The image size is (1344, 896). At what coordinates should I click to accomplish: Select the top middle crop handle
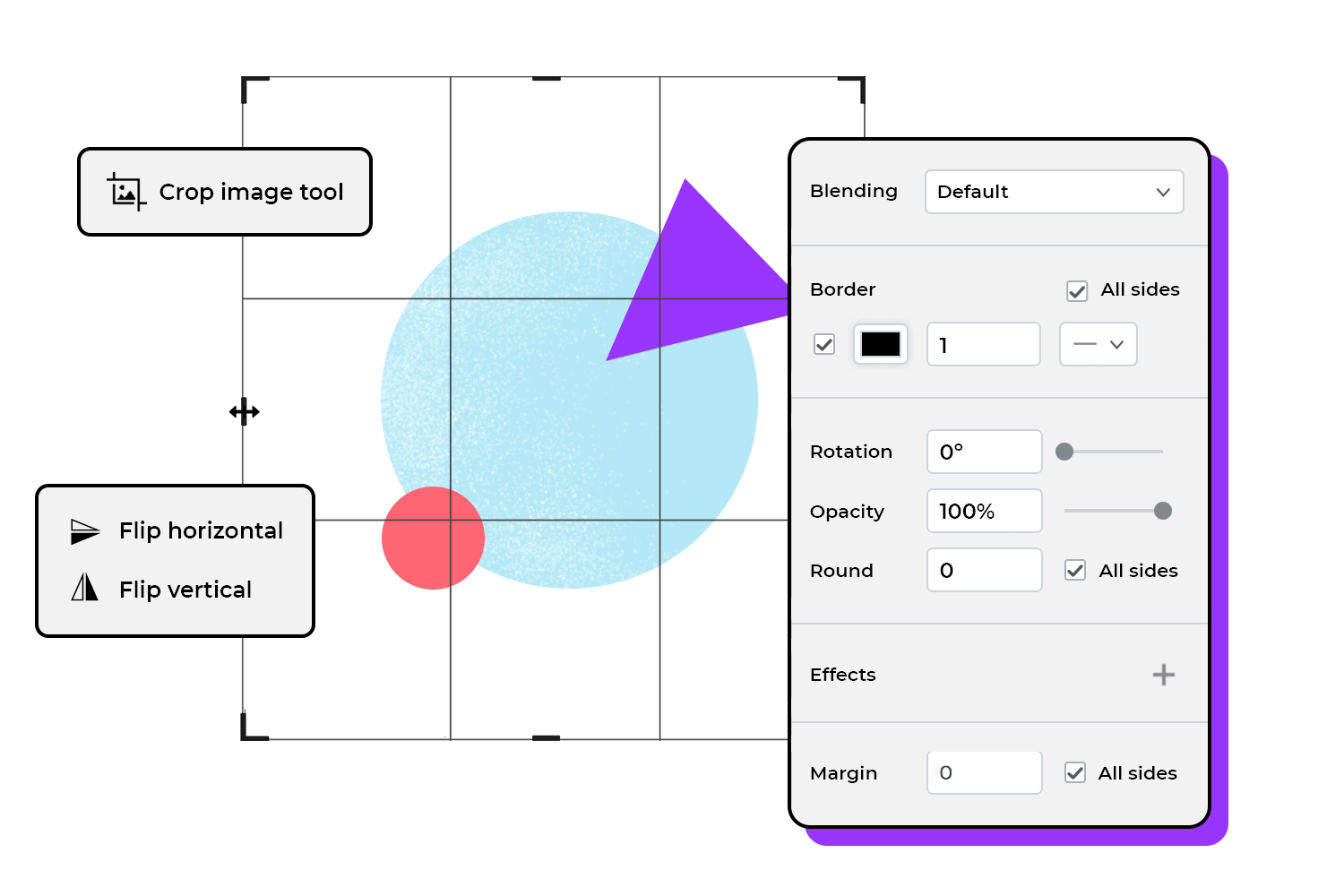pos(547,79)
